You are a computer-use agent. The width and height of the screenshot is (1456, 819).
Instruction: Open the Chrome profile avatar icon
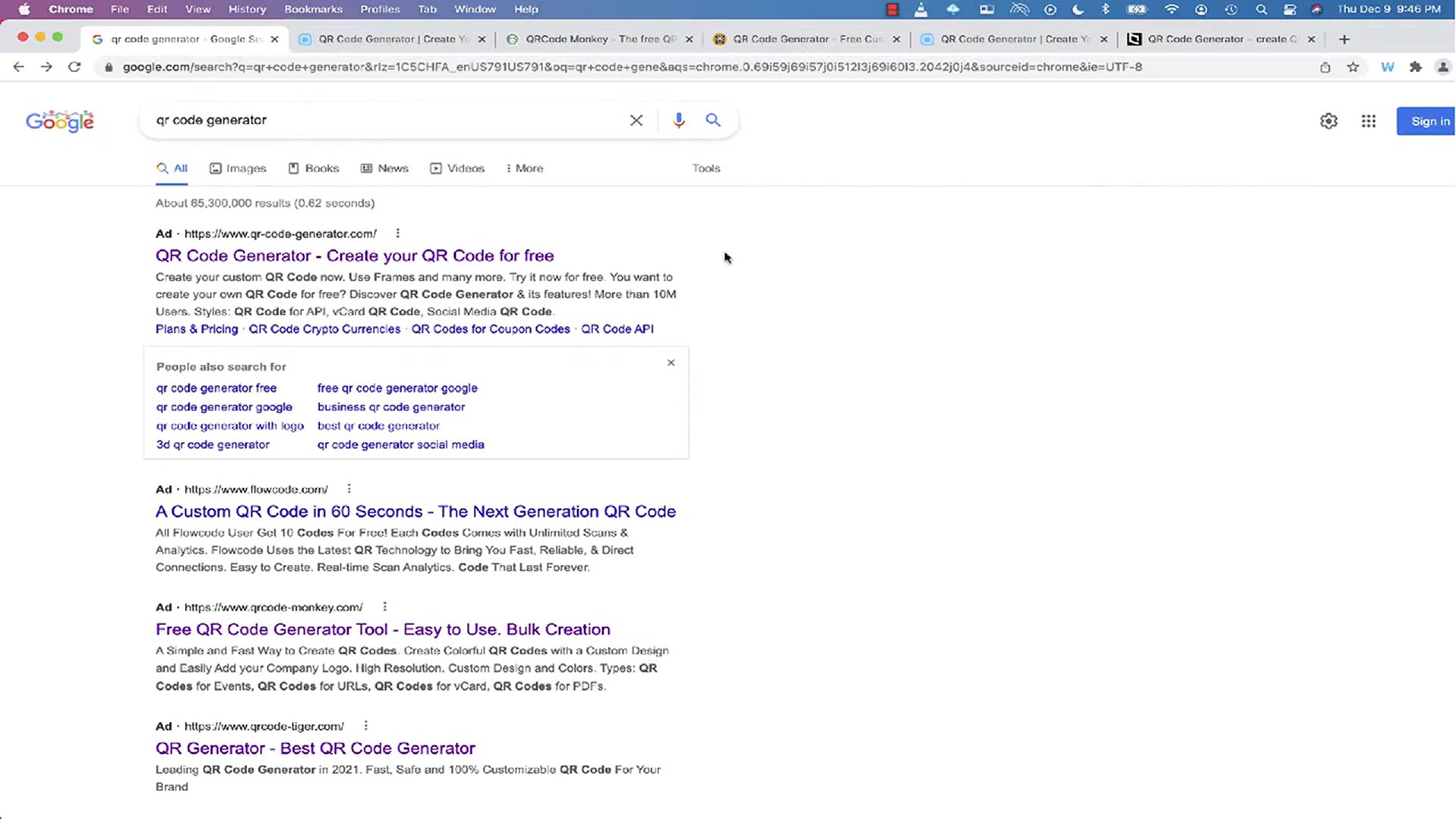pos(1443,67)
